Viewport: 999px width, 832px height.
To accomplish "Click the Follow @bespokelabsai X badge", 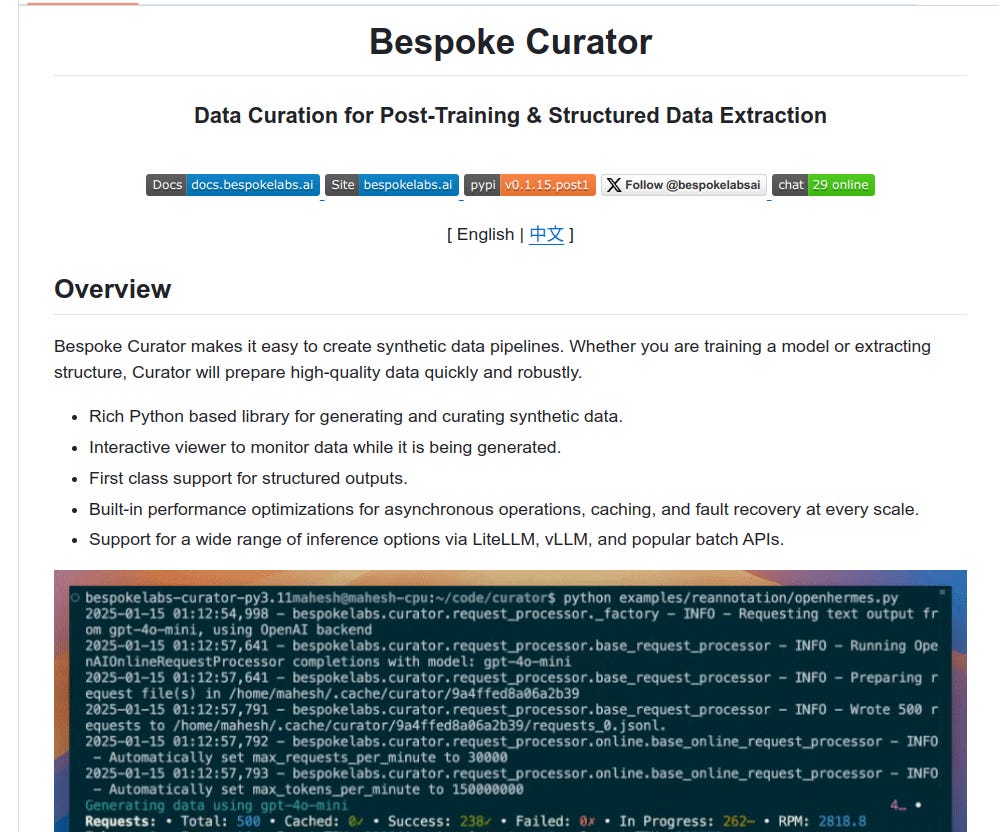I will tap(684, 185).
